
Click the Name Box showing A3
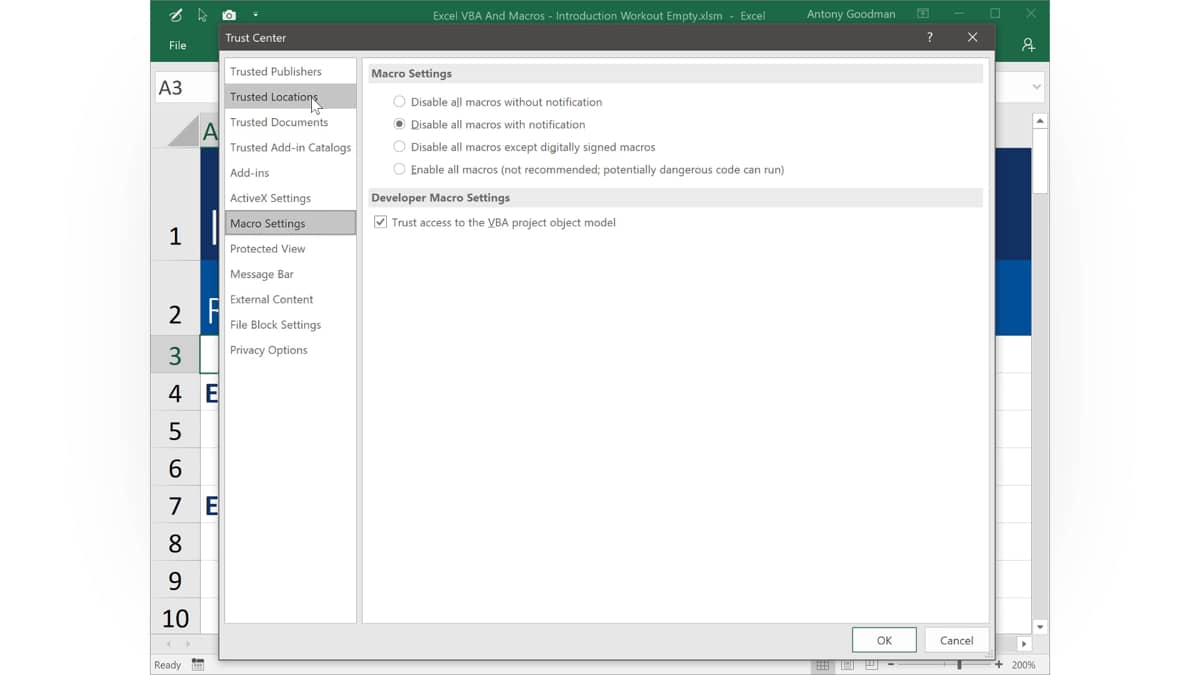[186, 87]
